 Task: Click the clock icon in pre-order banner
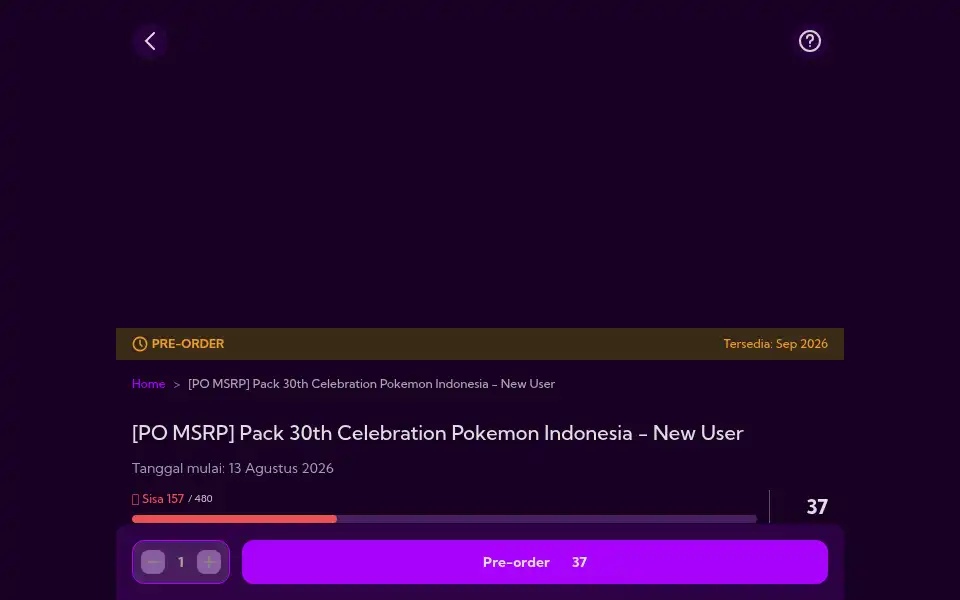coord(140,344)
